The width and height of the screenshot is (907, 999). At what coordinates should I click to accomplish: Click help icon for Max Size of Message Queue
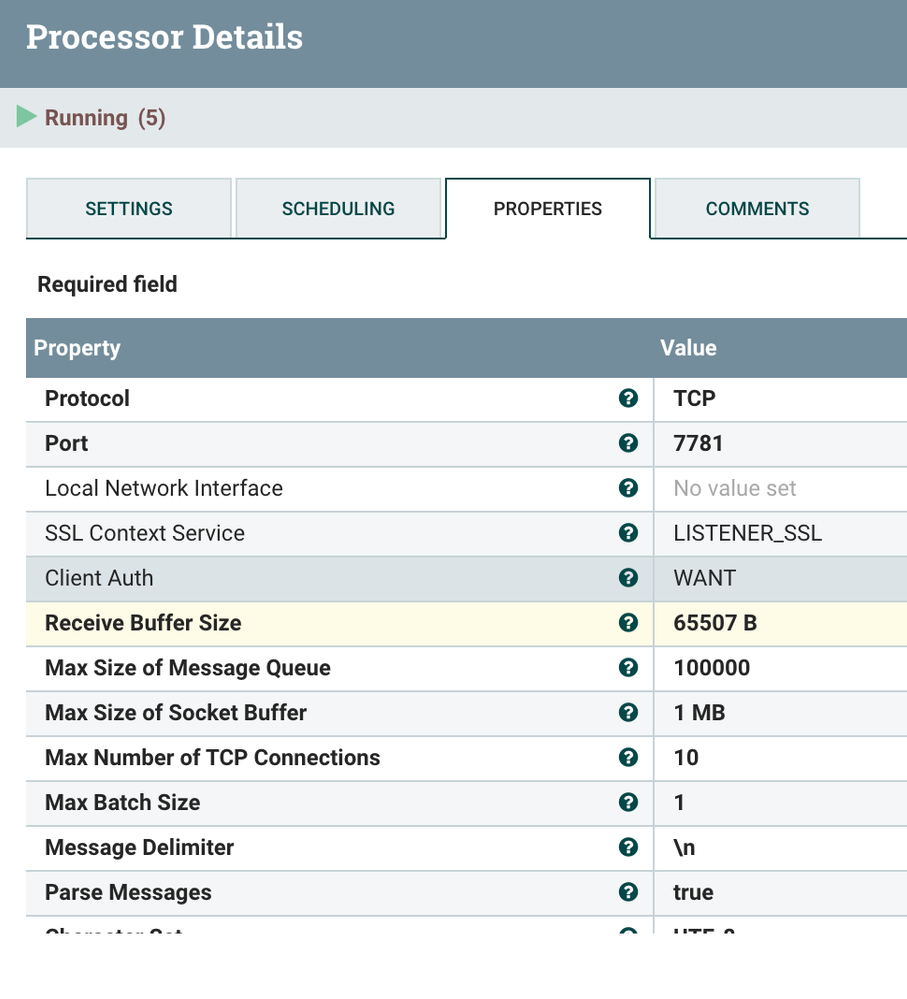click(x=628, y=668)
